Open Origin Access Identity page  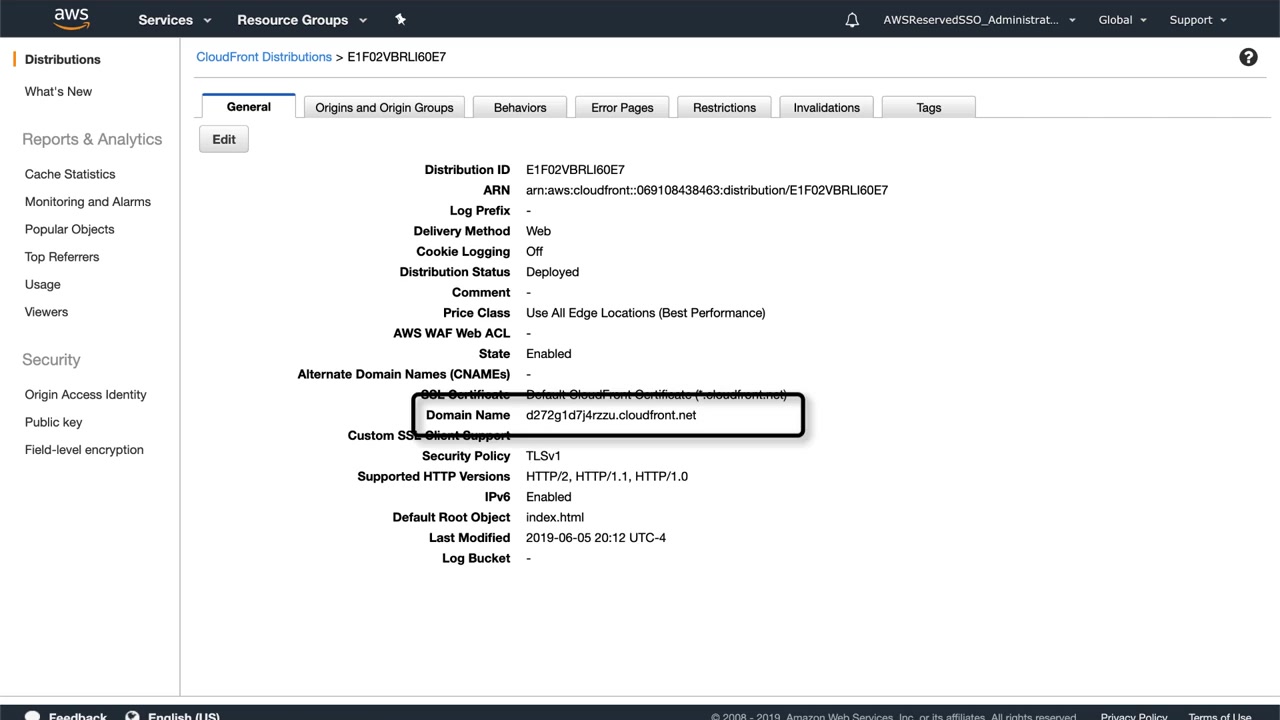pos(86,395)
